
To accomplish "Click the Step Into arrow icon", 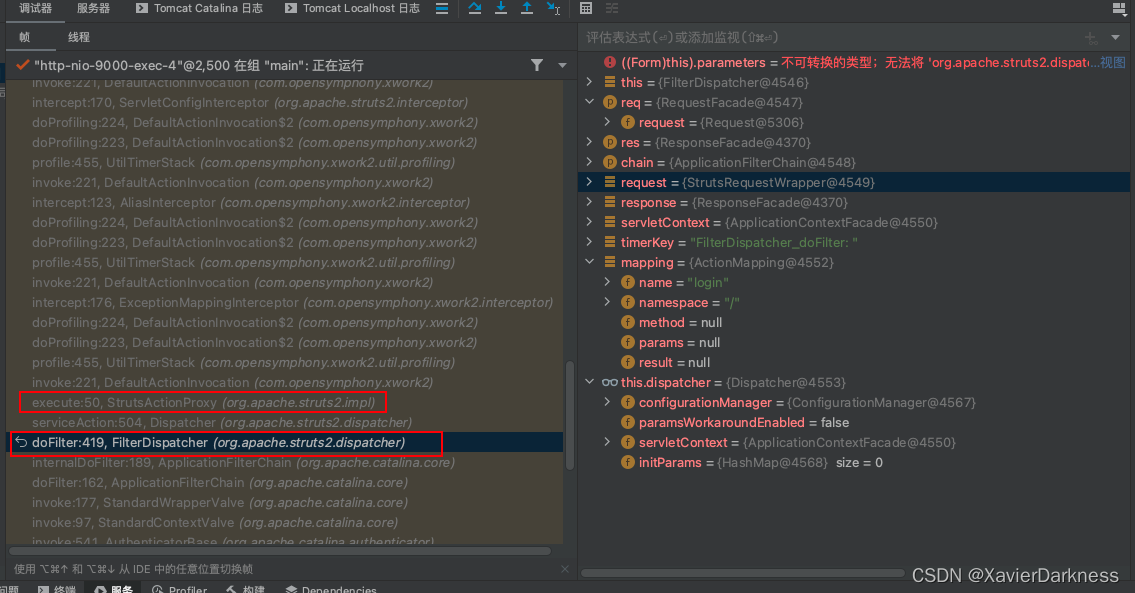I will (x=501, y=9).
